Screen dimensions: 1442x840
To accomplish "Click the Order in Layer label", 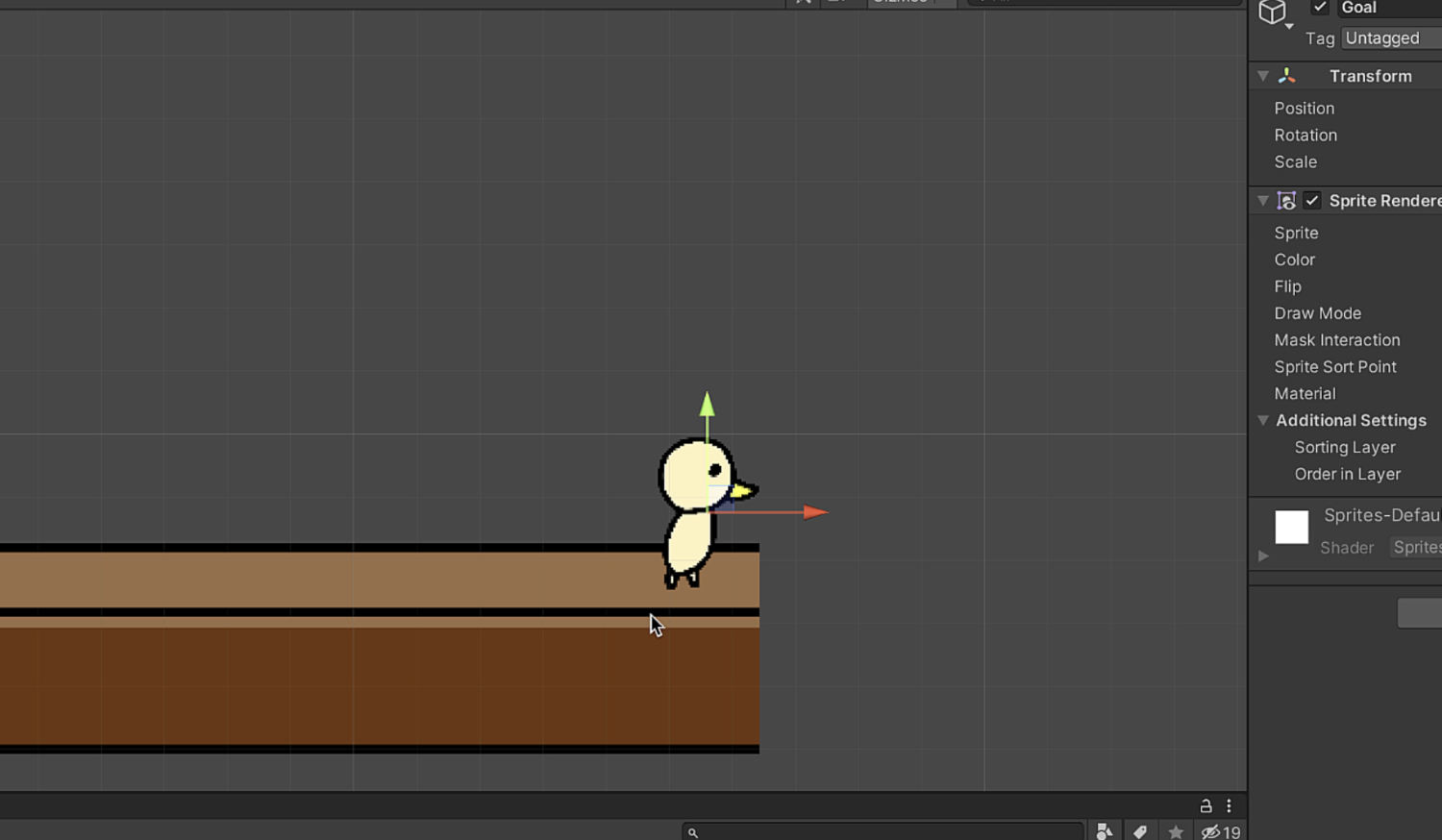I will click(x=1347, y=475).
